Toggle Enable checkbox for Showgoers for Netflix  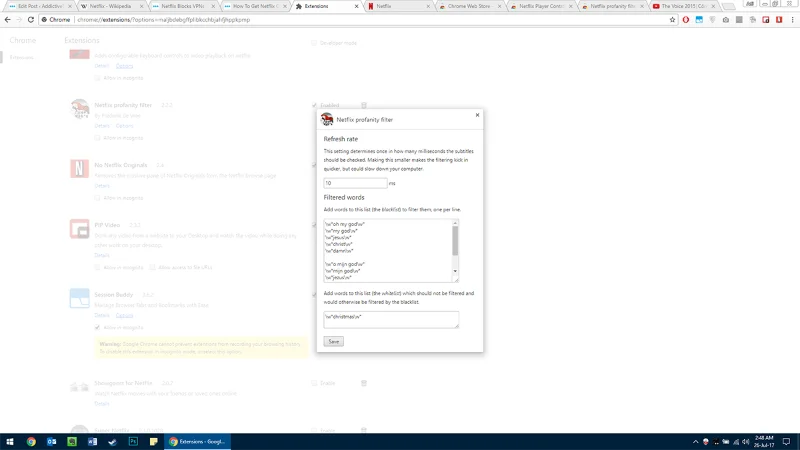point(314,383)
